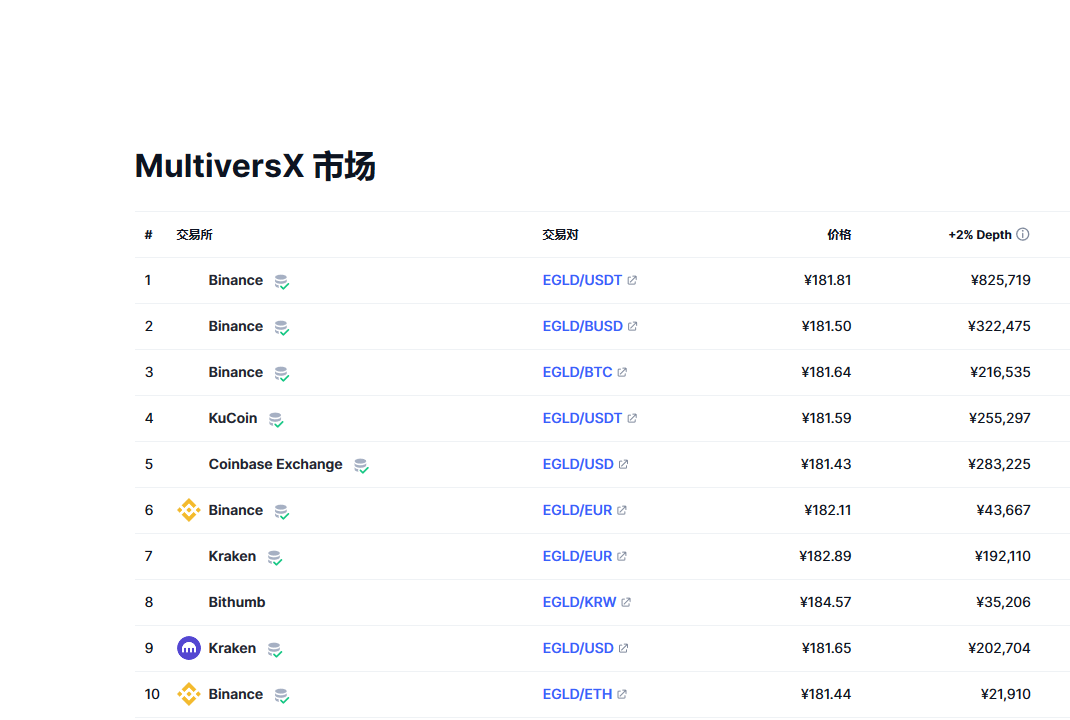This screenshot has height=720, width=1070.
Task: Open the Kraken EGLD/USD pair link
Action: [578, 648]
